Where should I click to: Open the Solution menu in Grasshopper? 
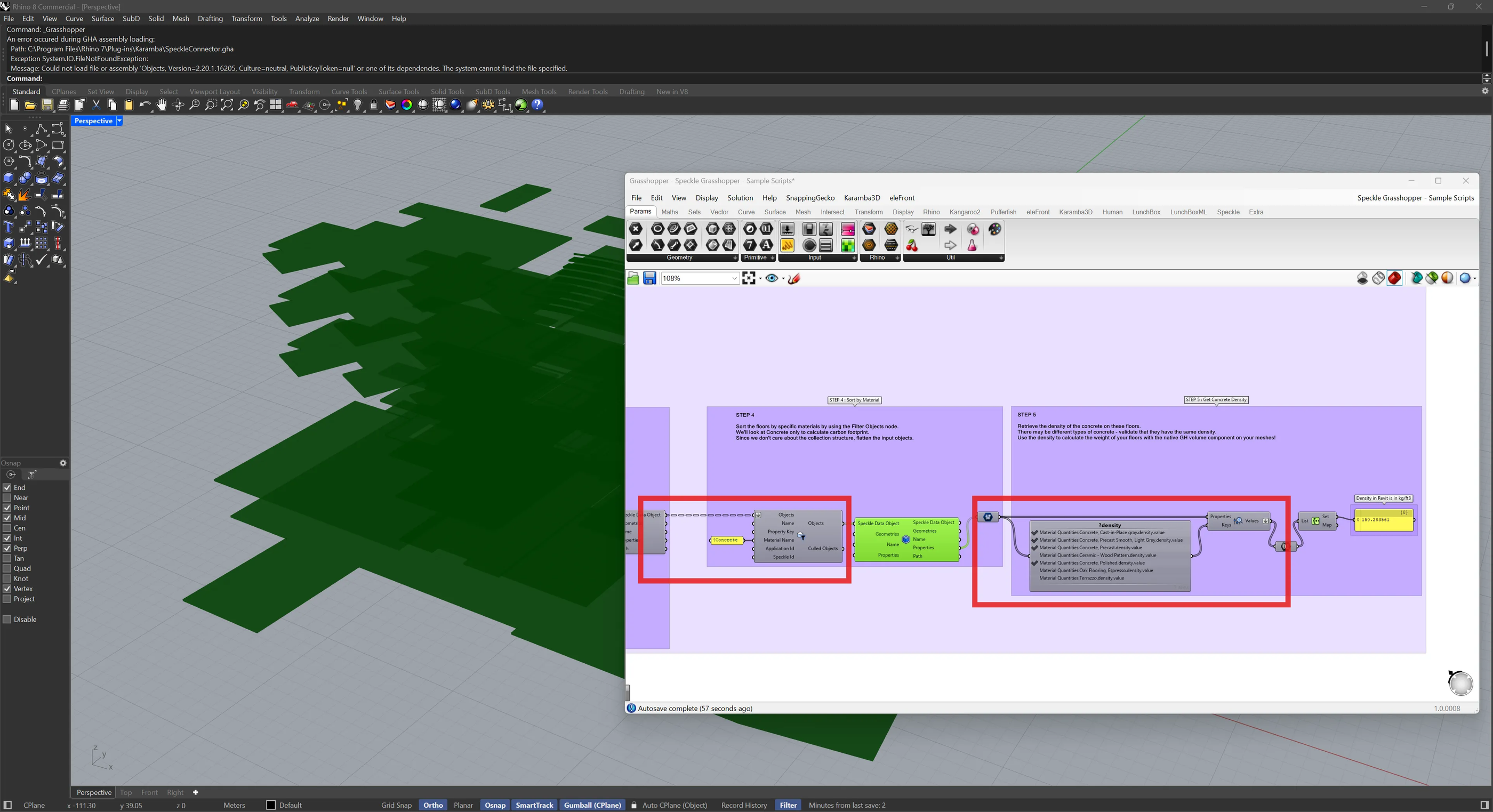click(x=740, y=198)
